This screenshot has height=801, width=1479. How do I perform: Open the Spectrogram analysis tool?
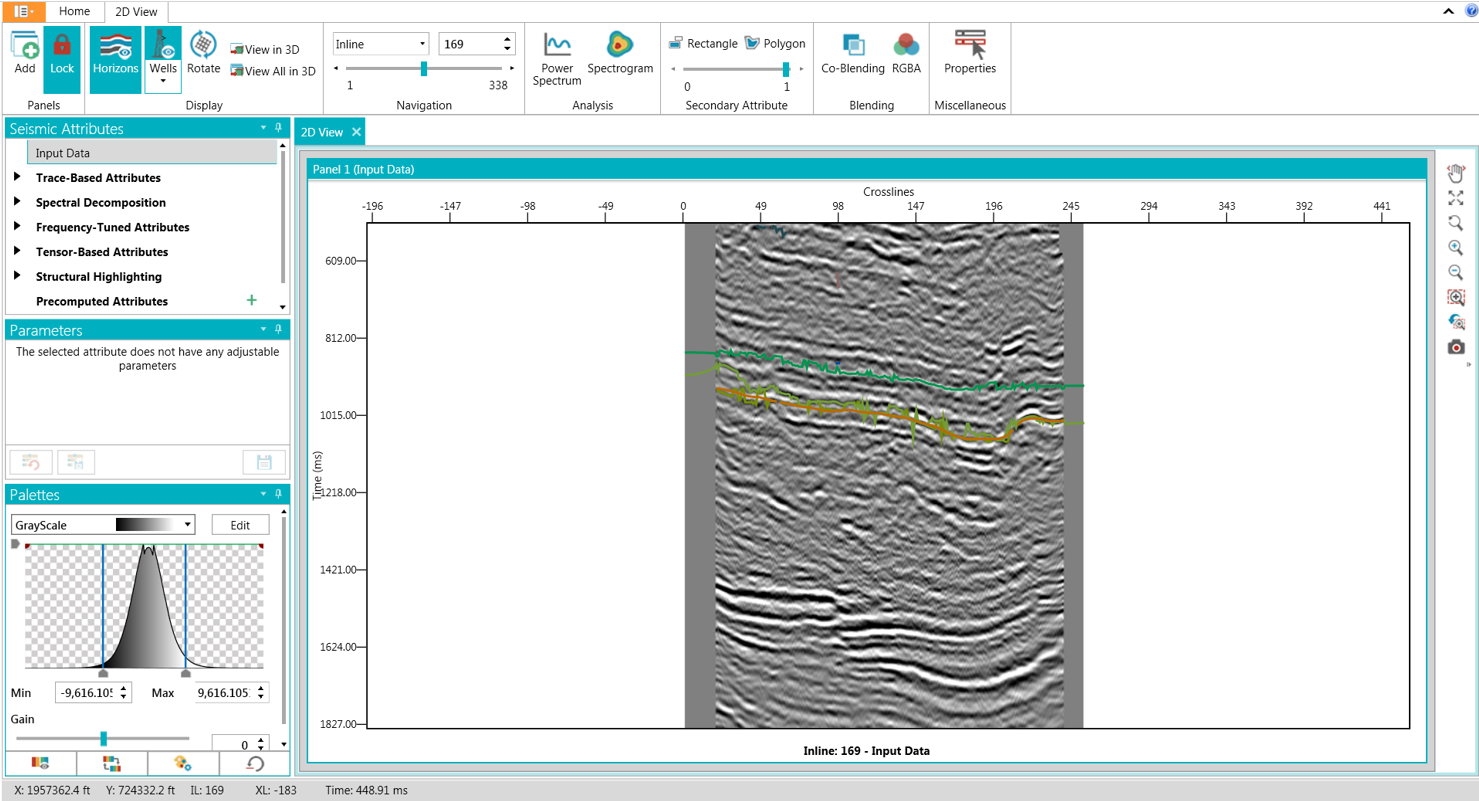coord(620,53)
